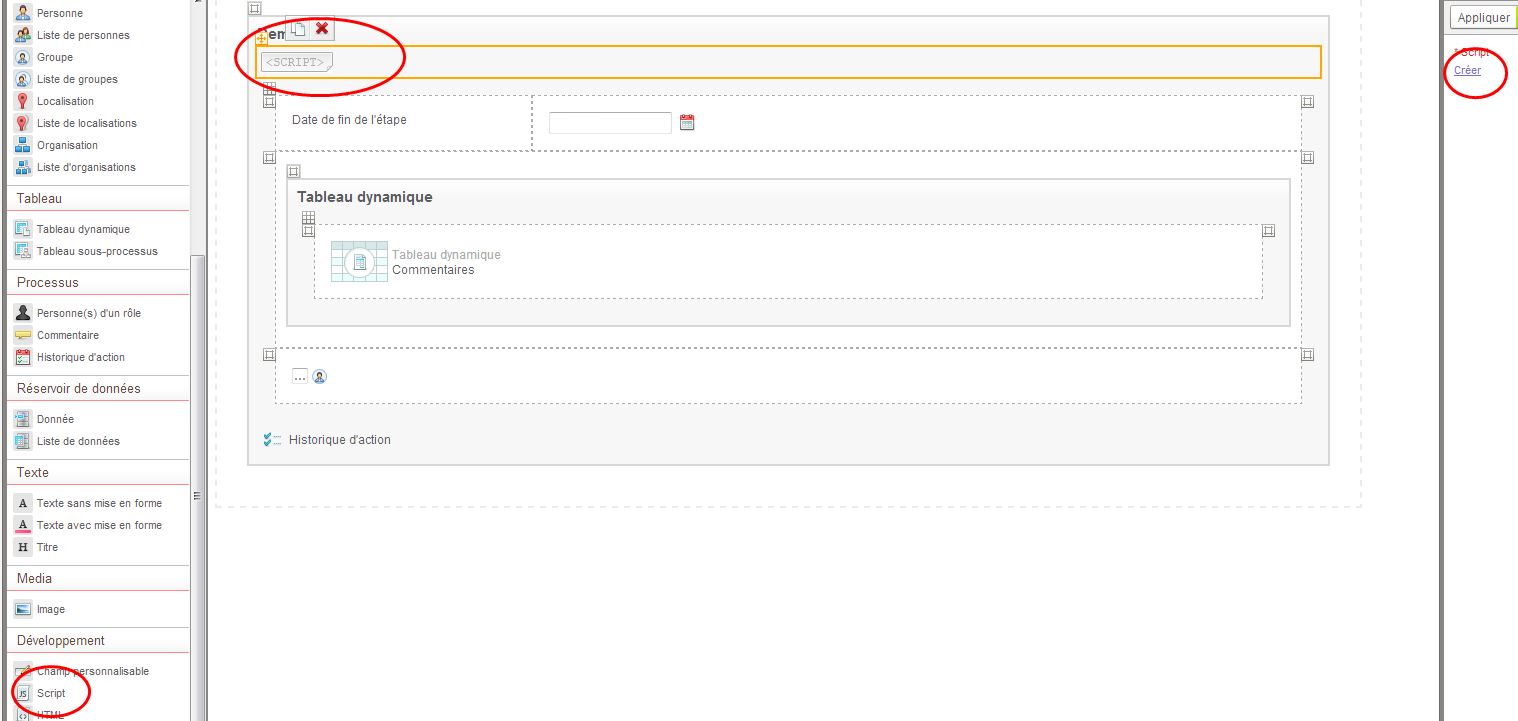Click the palette vertical scrollbar thumb
This screenshot has width=1518, height=721.
pyautogui.click(x=197, y=488)
